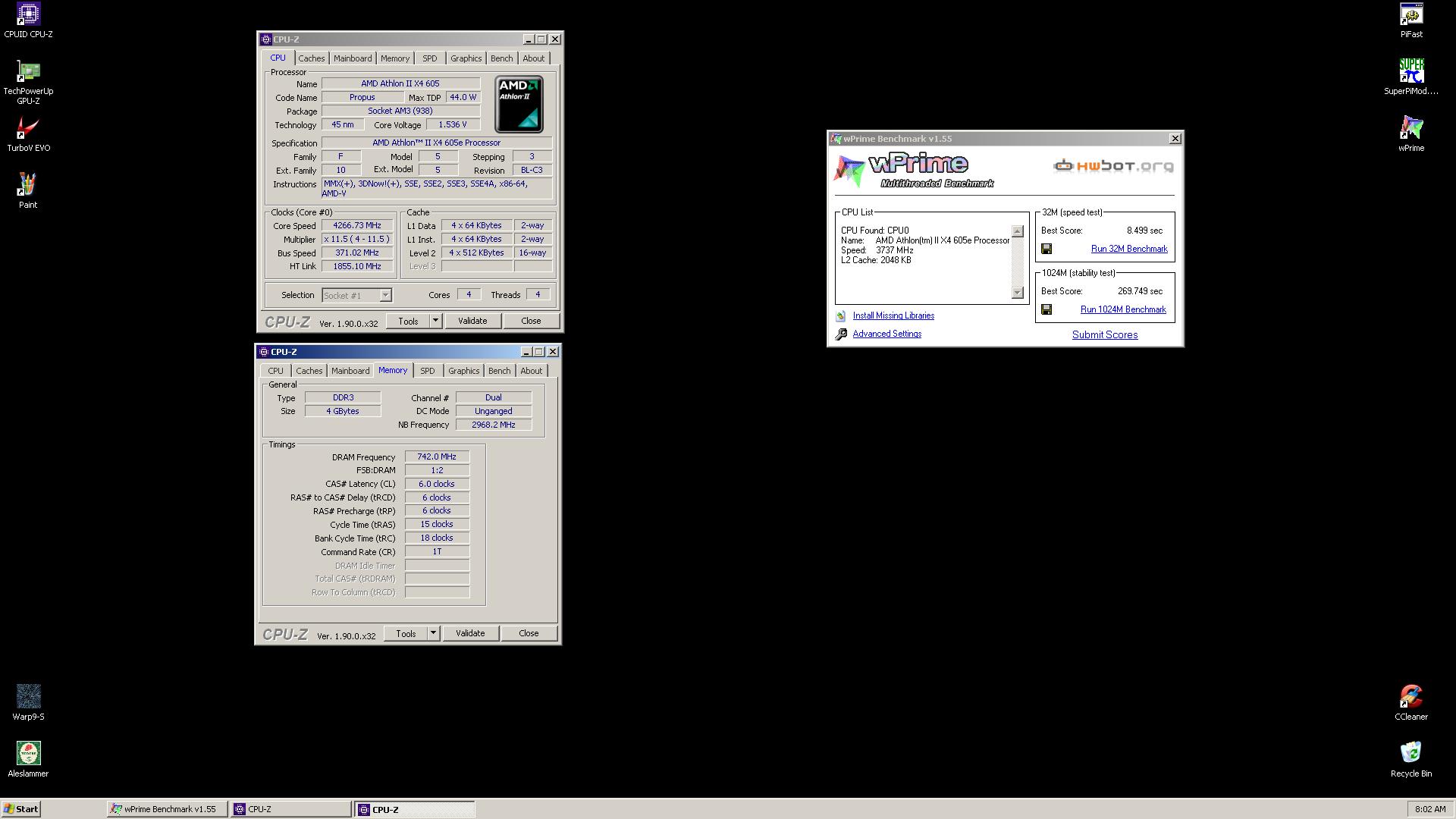Expand the Socket #1 selection dropdown
The height and width of the screenshot is (819, 1456).
point(385,295)
